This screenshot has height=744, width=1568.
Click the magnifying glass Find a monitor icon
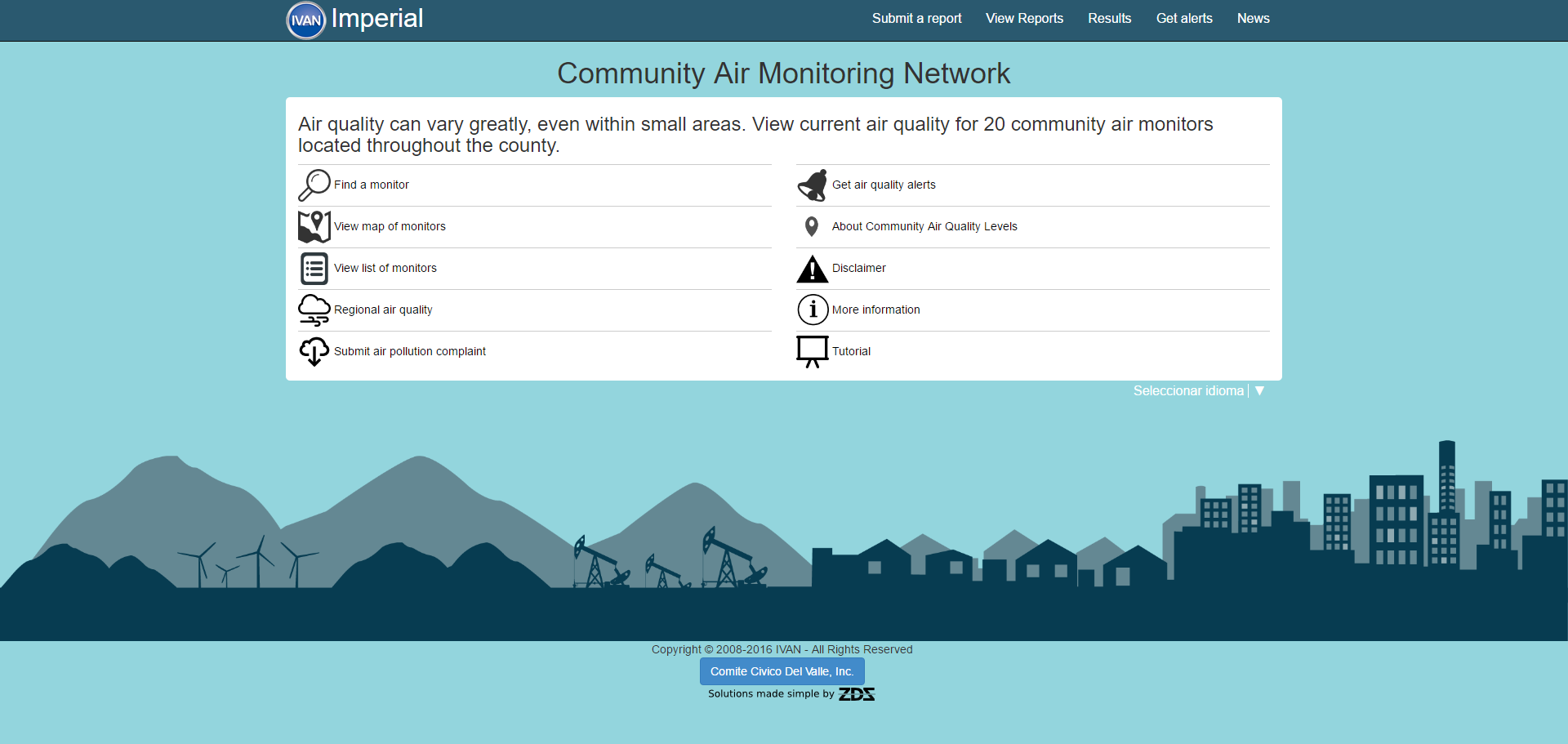(314, 185)
